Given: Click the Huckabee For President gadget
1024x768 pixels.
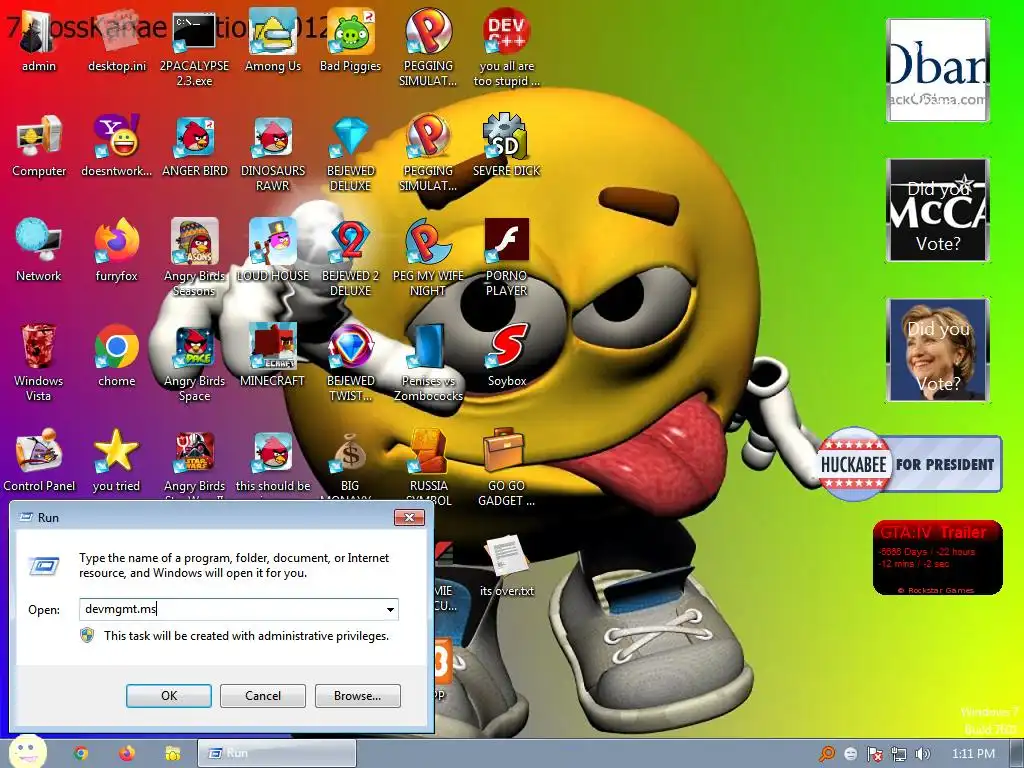Looking at the screenshot, I should point(909,464).
